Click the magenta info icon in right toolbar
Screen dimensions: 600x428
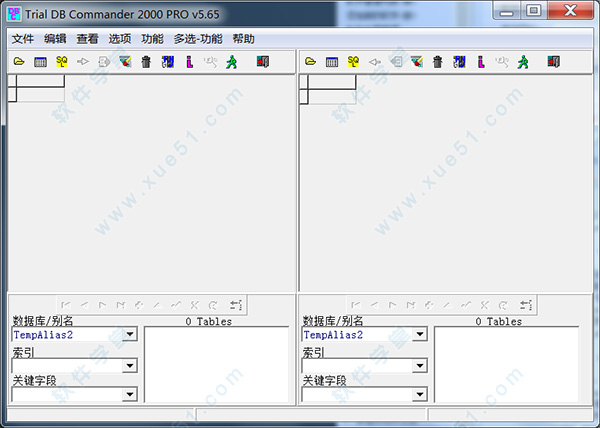[480, 62]
